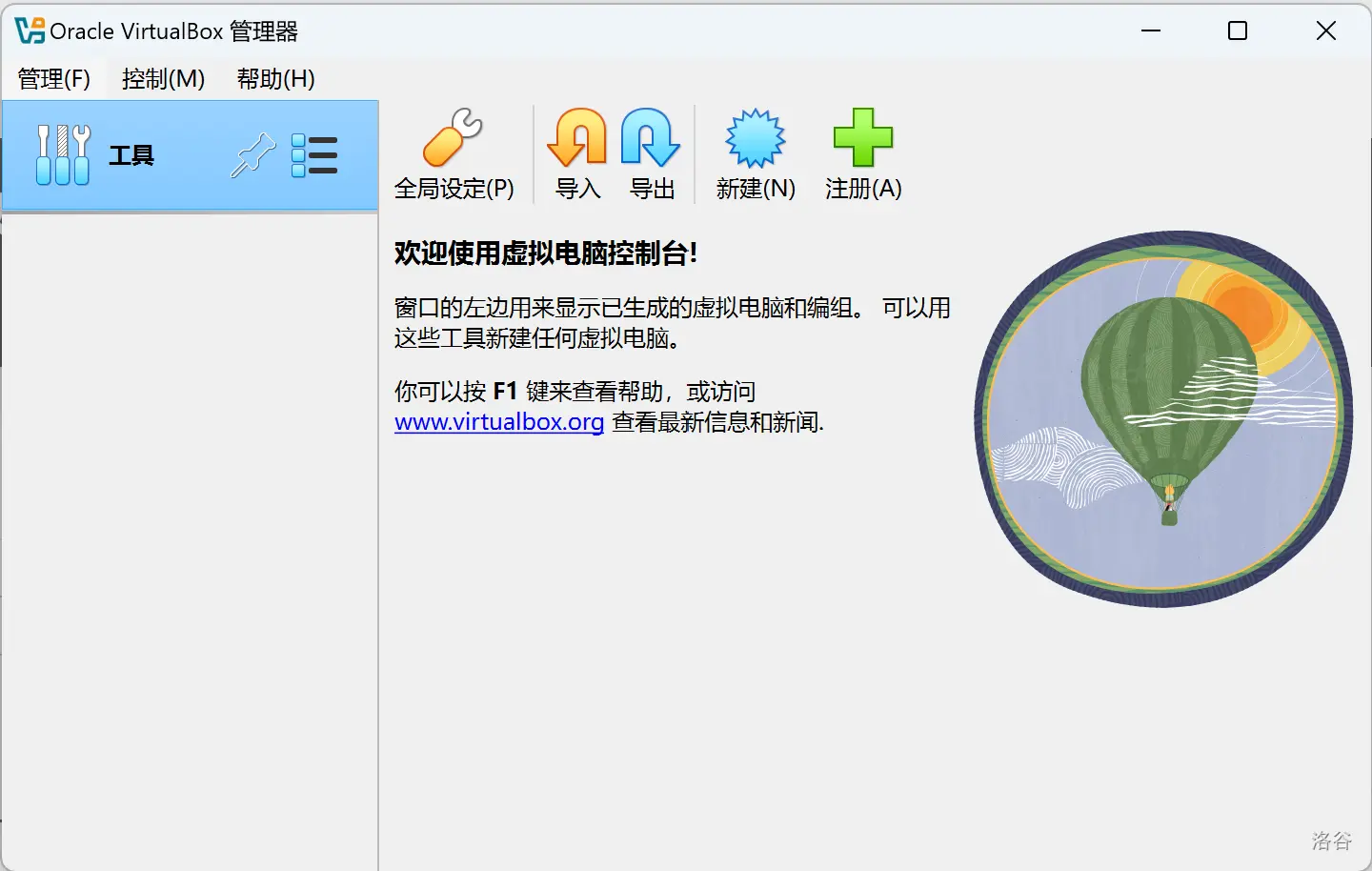Click the screwdriver and wrench tools icon

click(x=63, y=155)
